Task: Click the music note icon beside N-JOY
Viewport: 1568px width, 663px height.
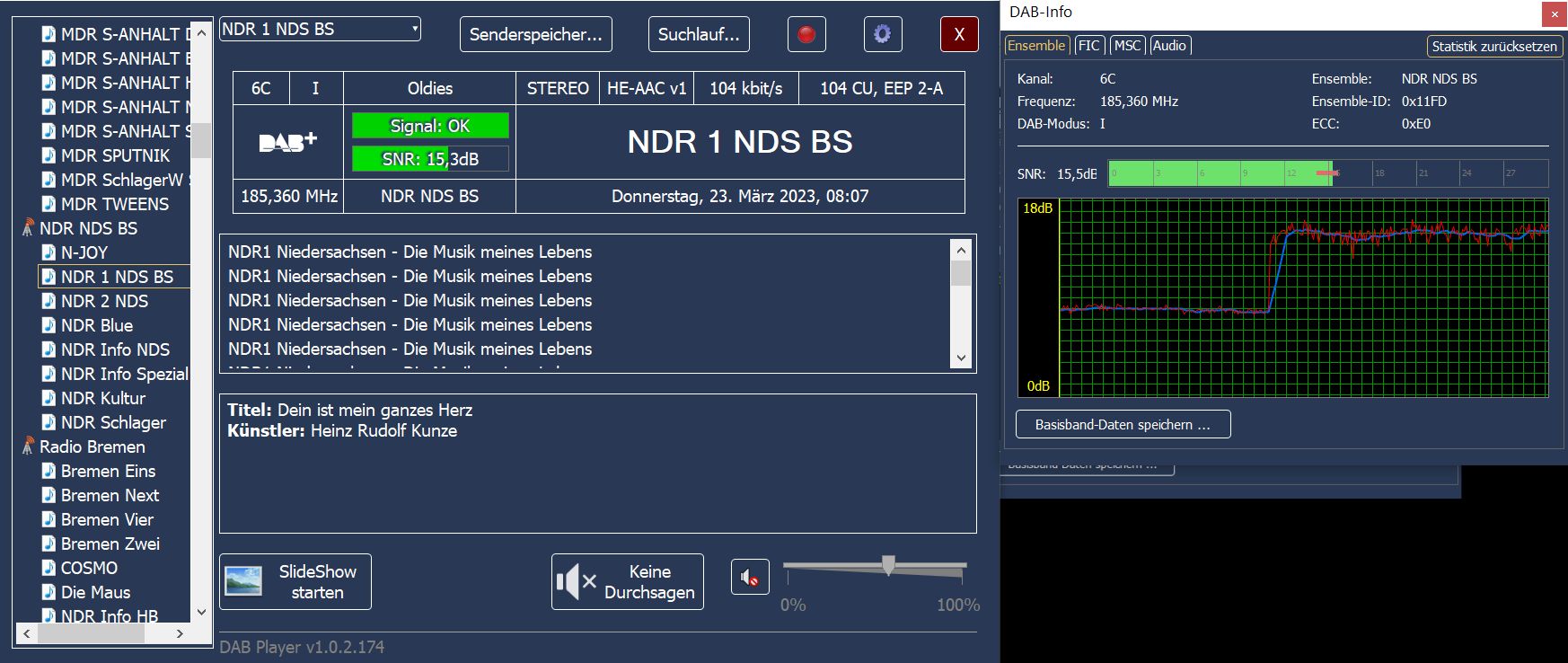Action: [x=48, y=252]
